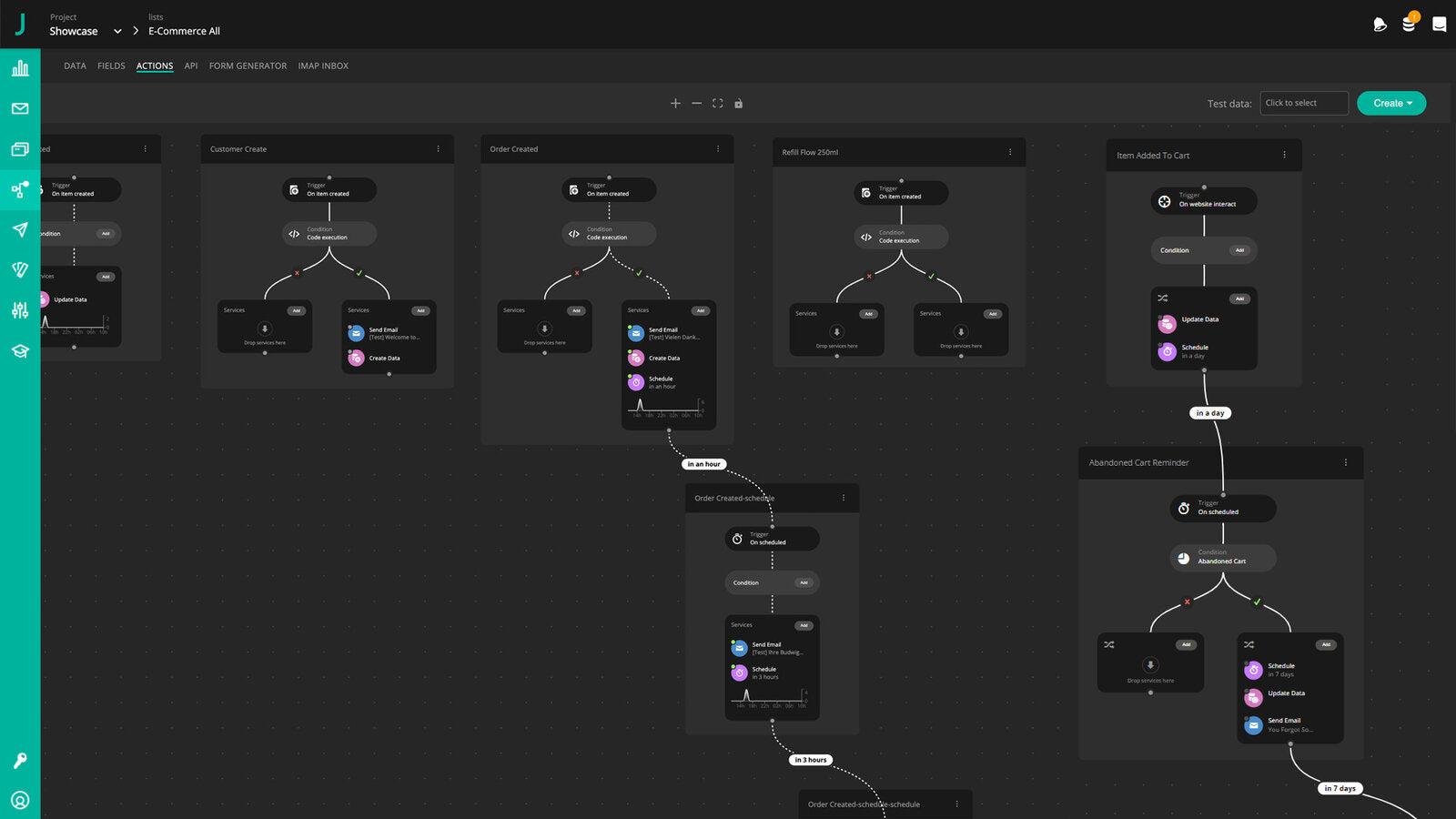The image size is (1456, 819).
Task: Click the paper plane send icon in sidebar
Action: click(20, 229)
